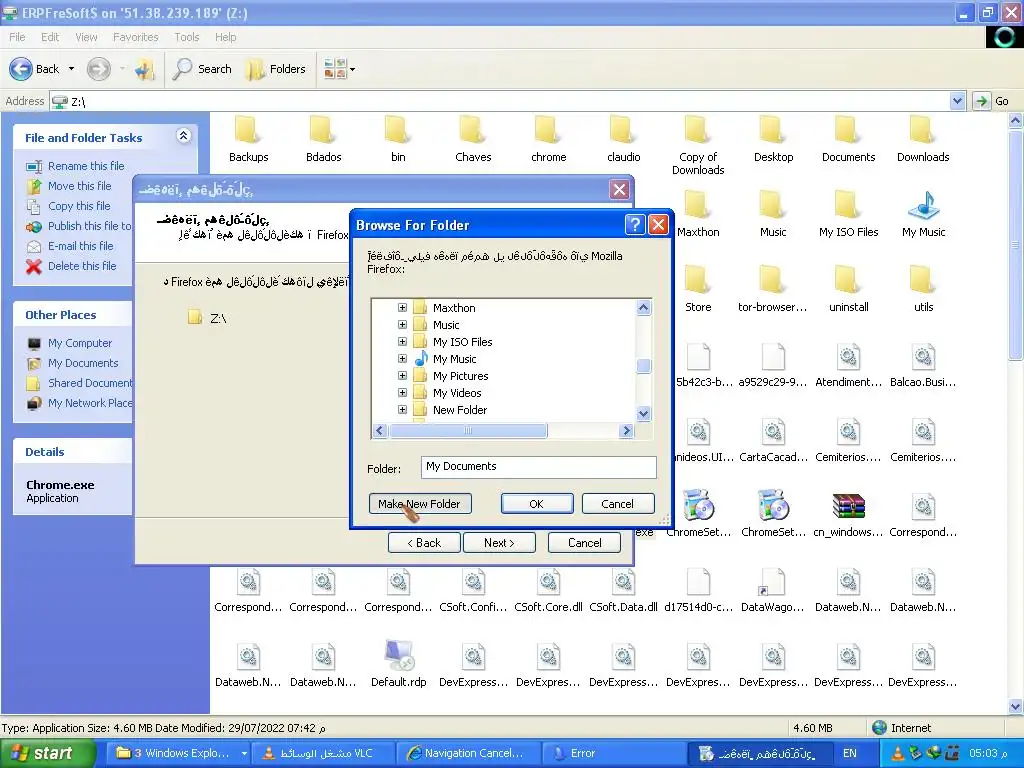
Task: Toggle the Folders pane button
Action: coord(276,69)
